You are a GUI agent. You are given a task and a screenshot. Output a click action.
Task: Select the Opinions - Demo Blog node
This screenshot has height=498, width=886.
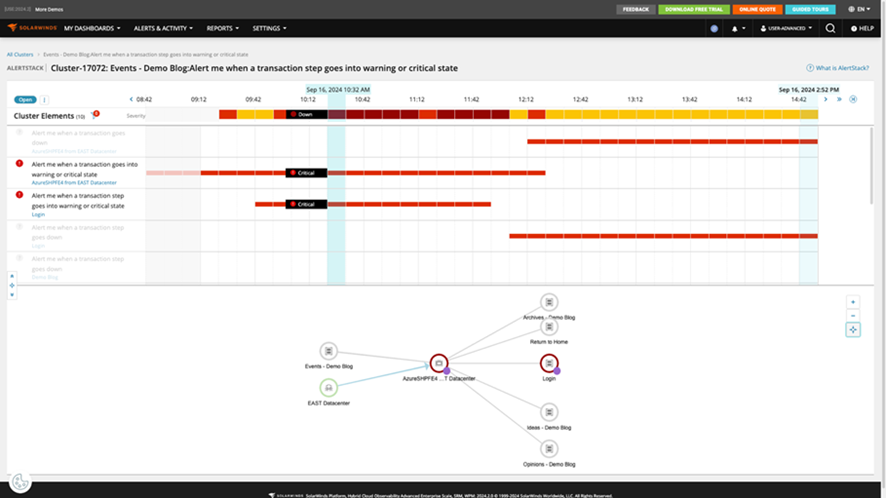point(549,449)
